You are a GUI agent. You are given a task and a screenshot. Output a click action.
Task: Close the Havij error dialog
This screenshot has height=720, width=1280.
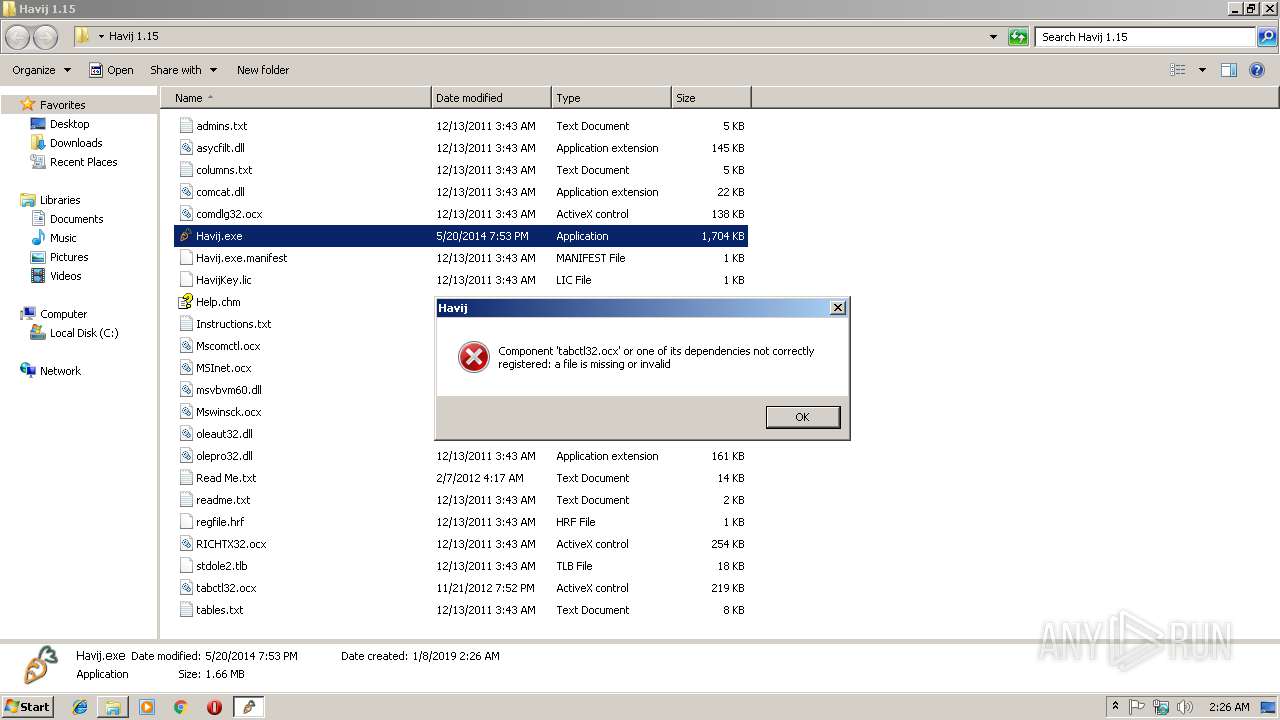(838, 308)
